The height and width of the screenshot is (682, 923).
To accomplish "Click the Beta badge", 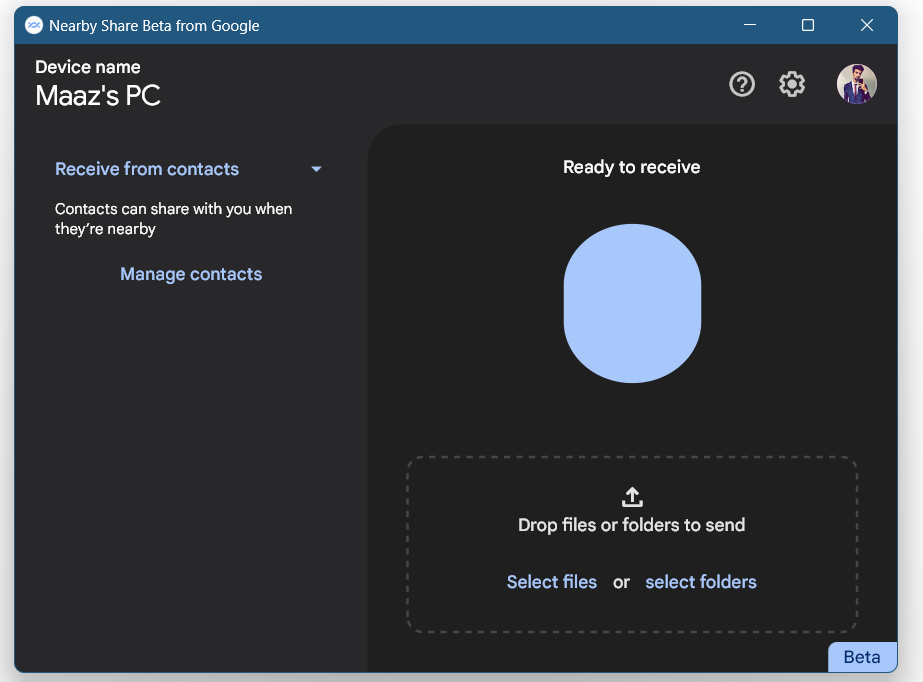I will click(x=862, y=657).
